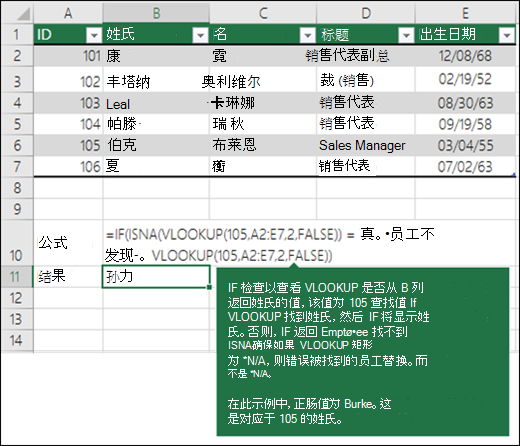Screen dimensions: 520x446
Task: Click birth date 07/02/63
Action: tap(465, 166)
